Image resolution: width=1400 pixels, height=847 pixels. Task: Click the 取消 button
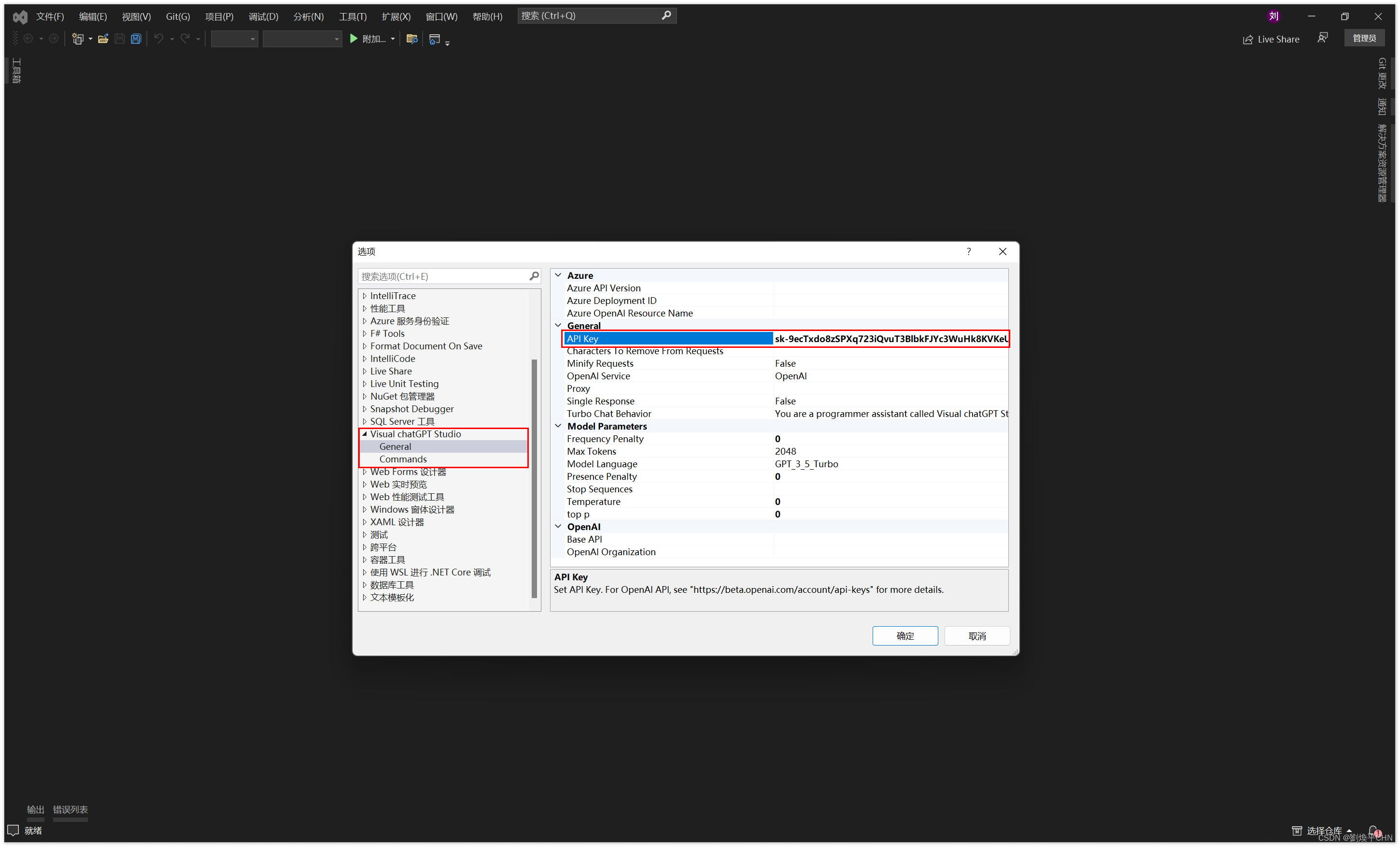976,635
